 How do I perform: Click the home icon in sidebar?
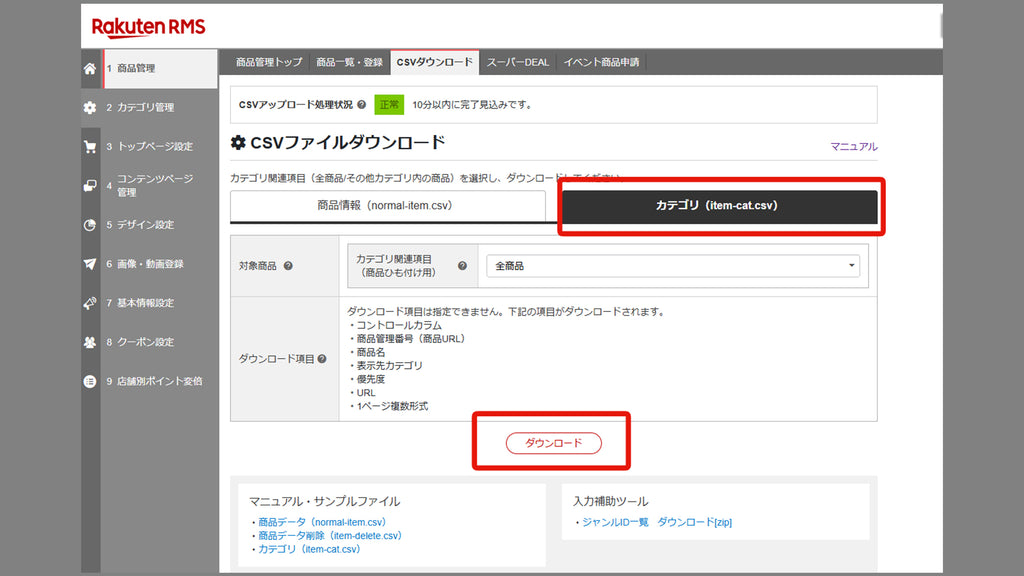(90, 69)
